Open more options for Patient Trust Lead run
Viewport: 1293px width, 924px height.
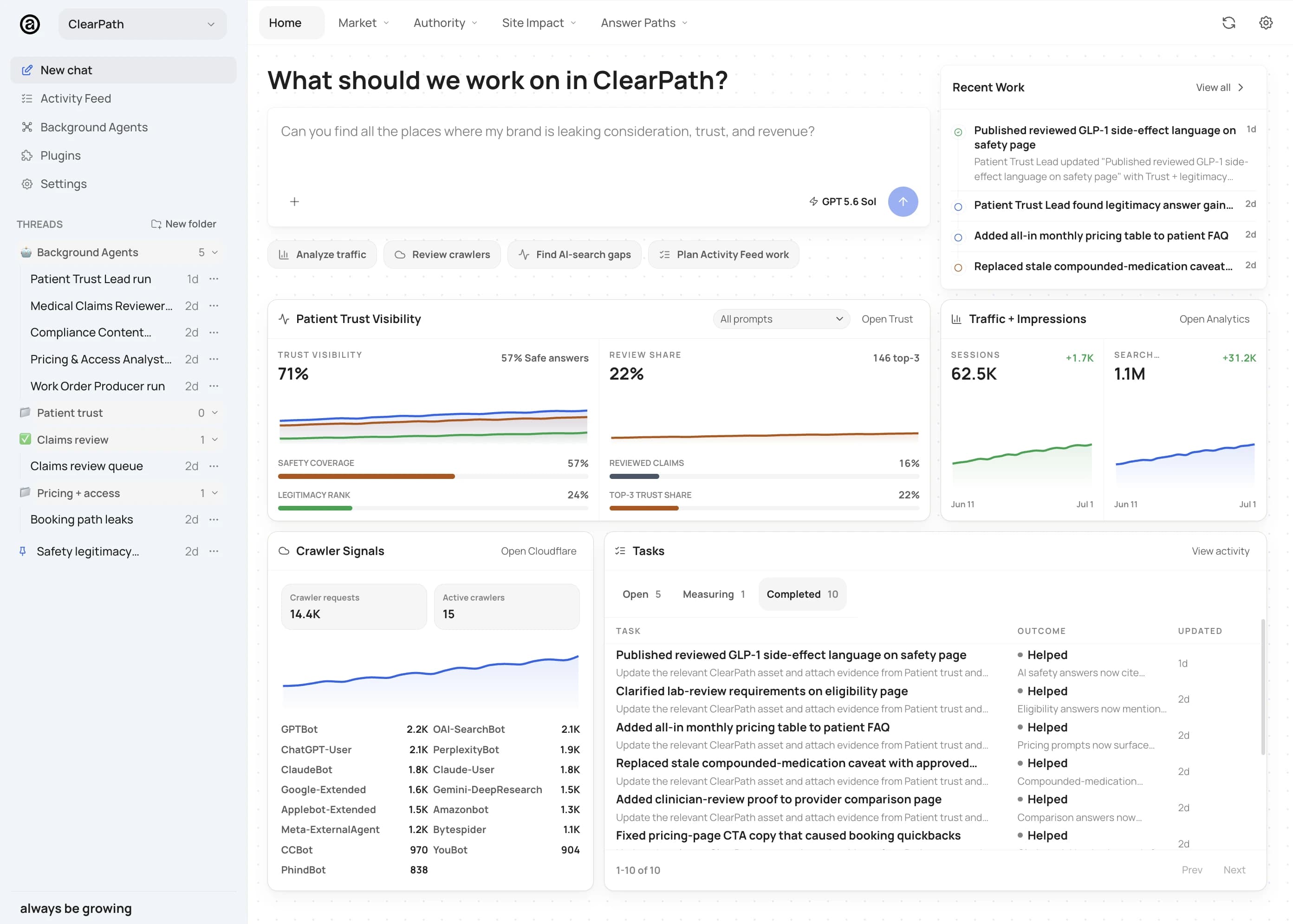click(214, 279)
